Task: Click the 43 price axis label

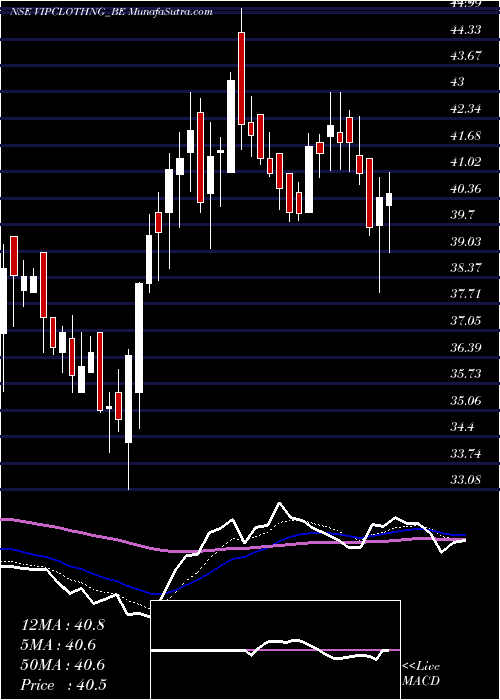Action: pos(458,82)
